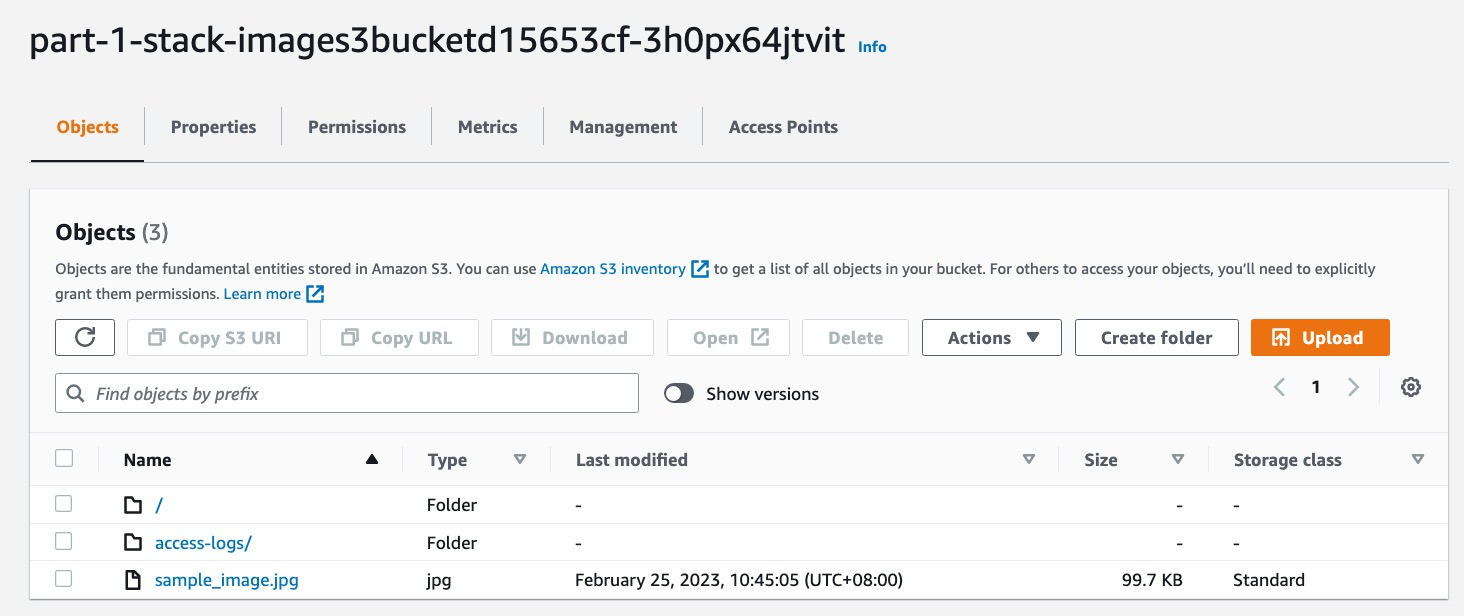Click the Open button
1464x616 pixels.
tap(728, 338)
